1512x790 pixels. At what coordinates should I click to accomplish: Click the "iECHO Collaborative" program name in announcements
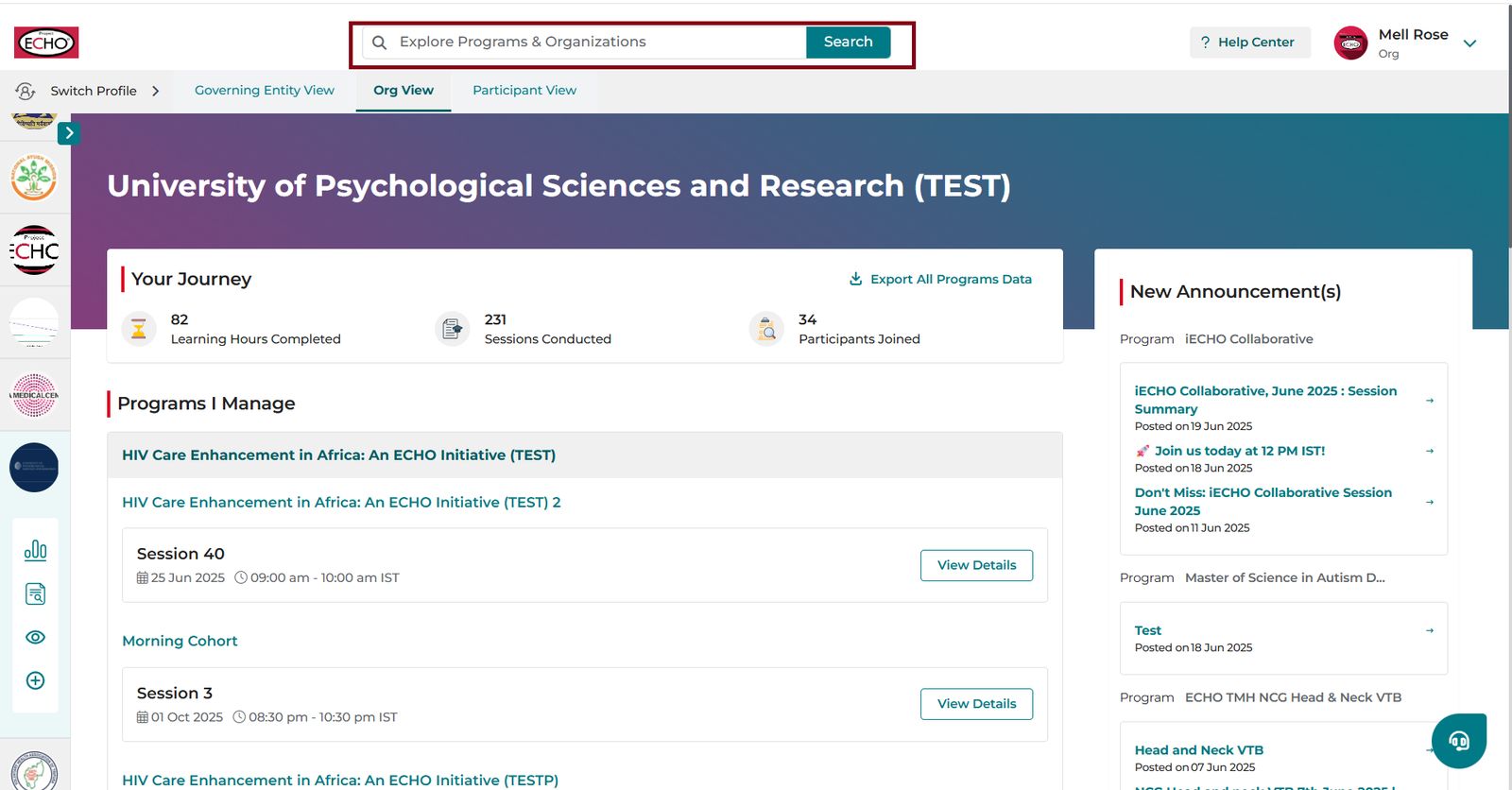(x=1249, y=339)
